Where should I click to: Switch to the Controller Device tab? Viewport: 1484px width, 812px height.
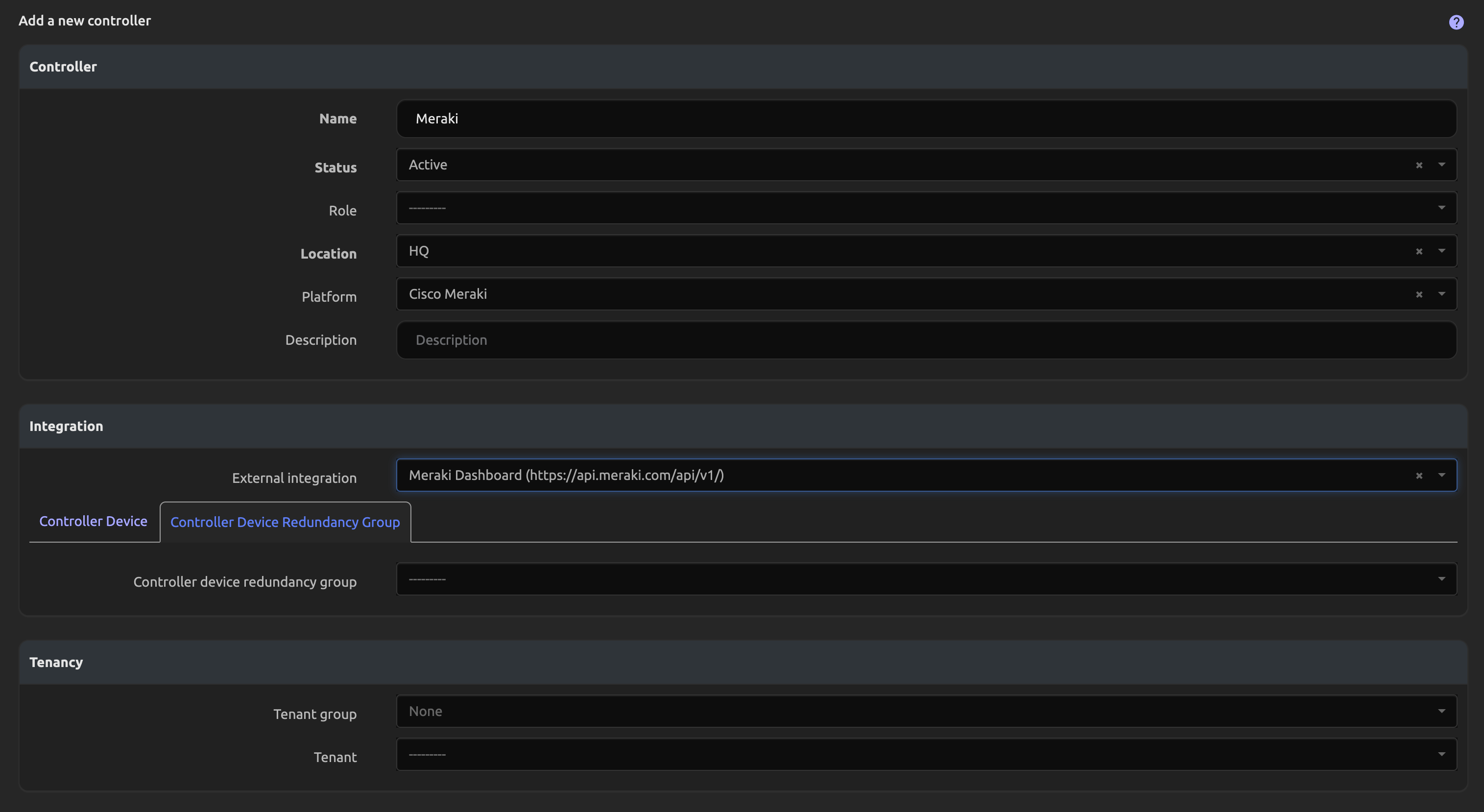[94, 521]
